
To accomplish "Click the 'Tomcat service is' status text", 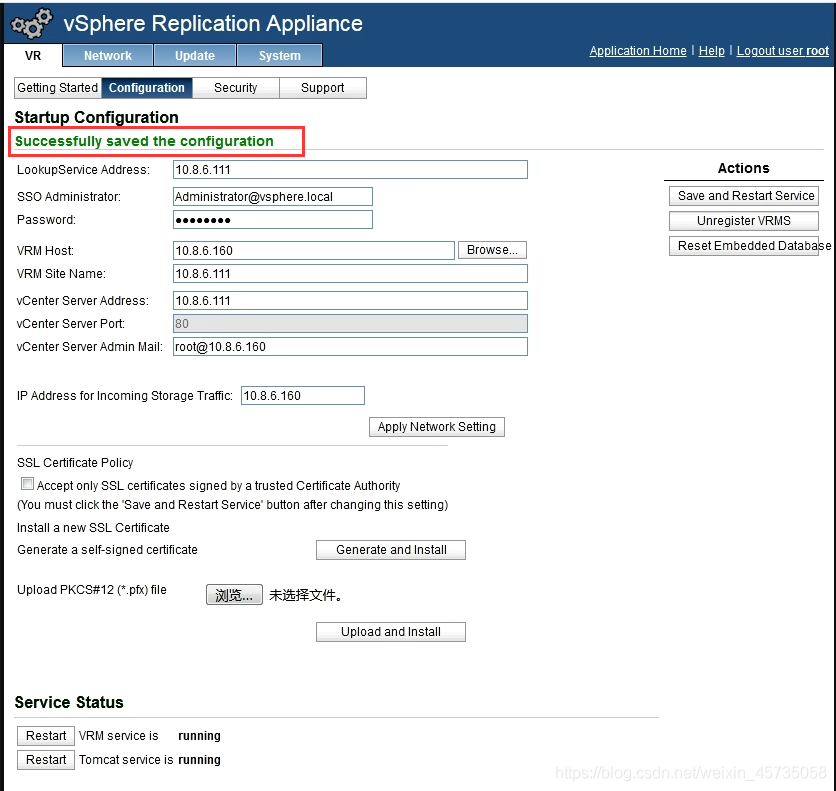I will pyautogui.click(x=126, y=760).
